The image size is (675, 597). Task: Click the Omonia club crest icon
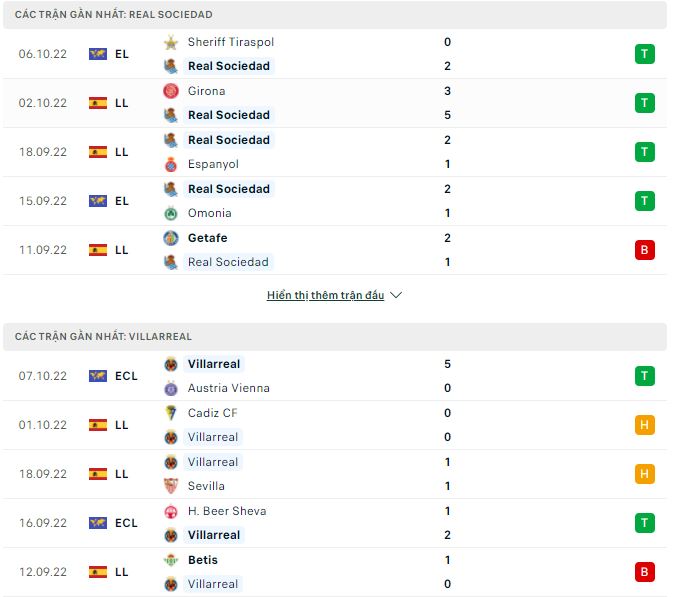171,213
